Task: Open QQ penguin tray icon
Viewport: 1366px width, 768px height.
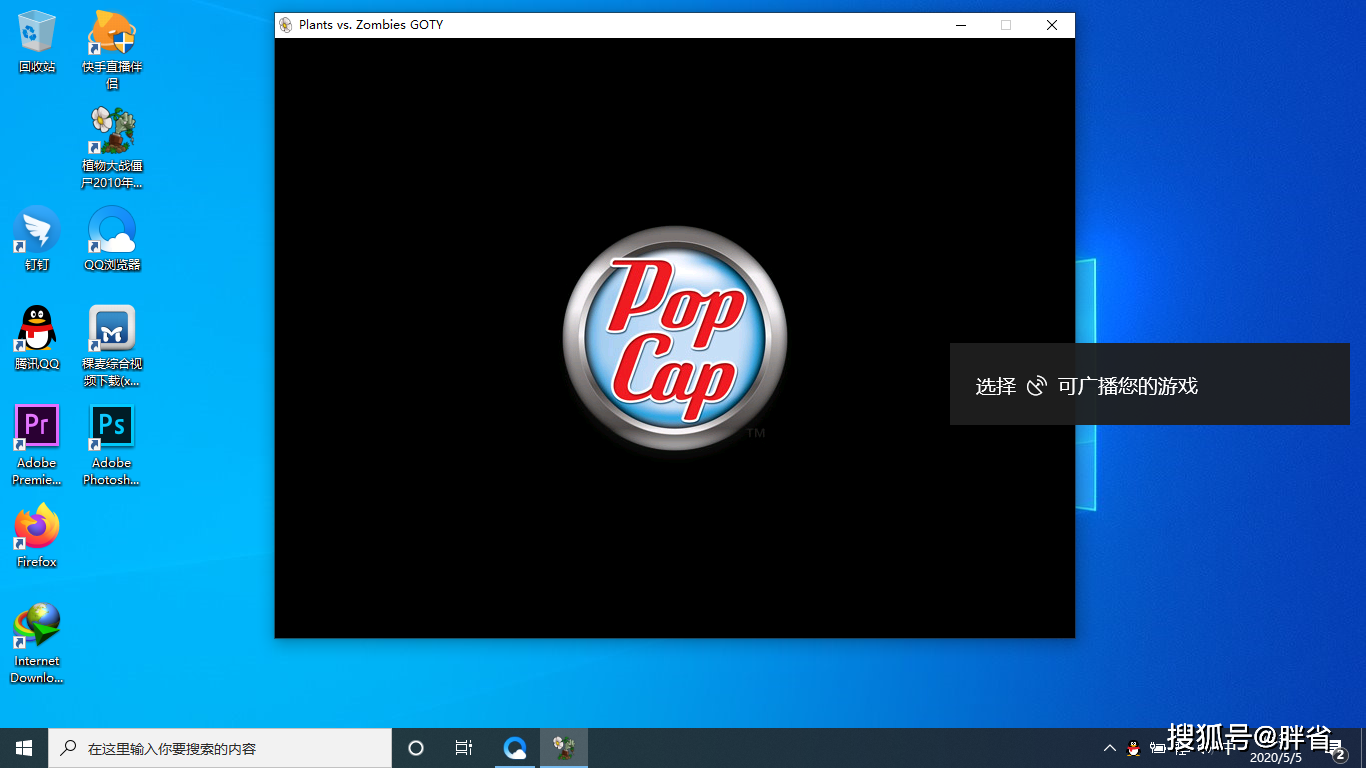Action: coord(1134,748)
